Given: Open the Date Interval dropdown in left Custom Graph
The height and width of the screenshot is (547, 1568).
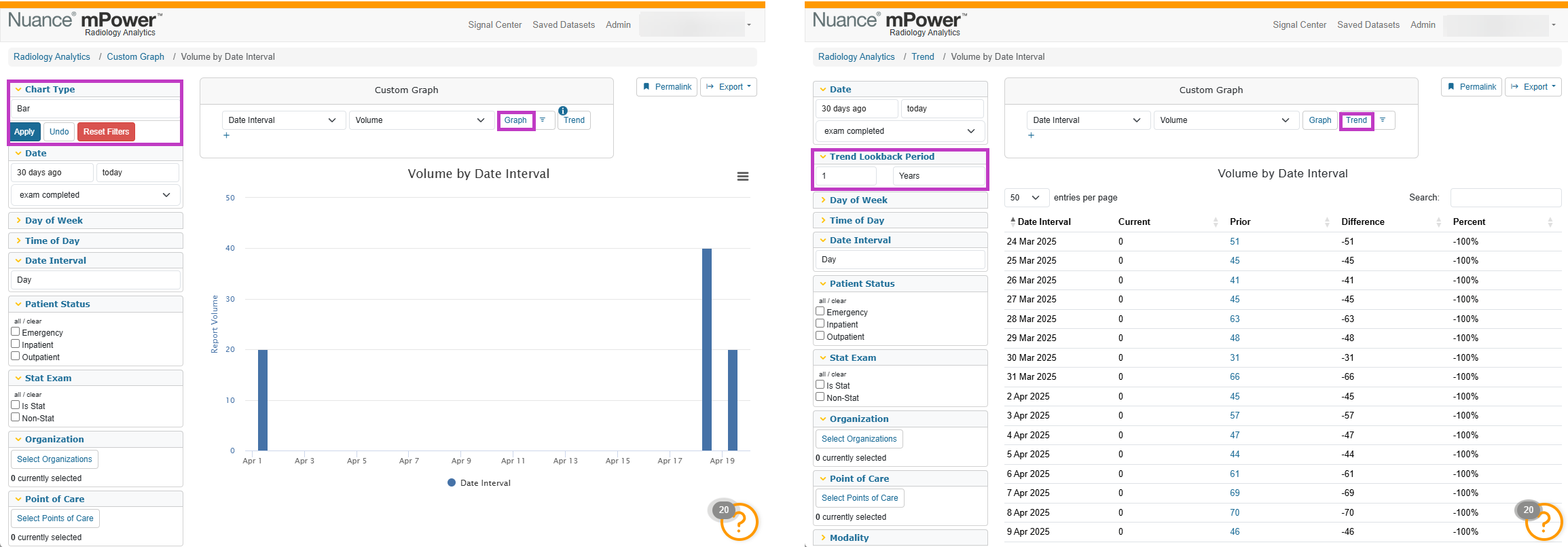Looking at the screenshot, I should pyautogui.click(x=283, y=120).
